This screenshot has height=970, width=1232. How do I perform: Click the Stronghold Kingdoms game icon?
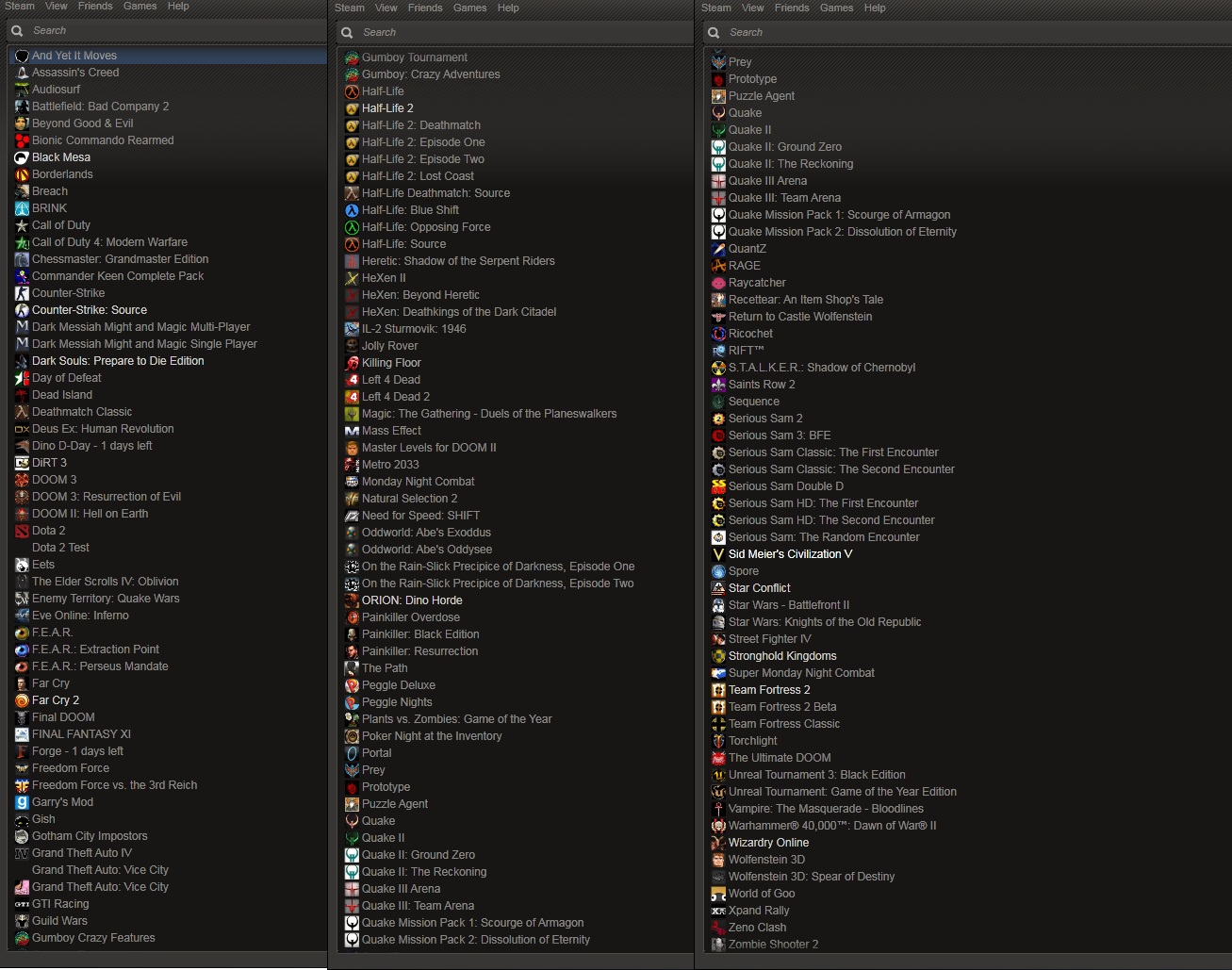pyautogui.click(x=718, y=656)
